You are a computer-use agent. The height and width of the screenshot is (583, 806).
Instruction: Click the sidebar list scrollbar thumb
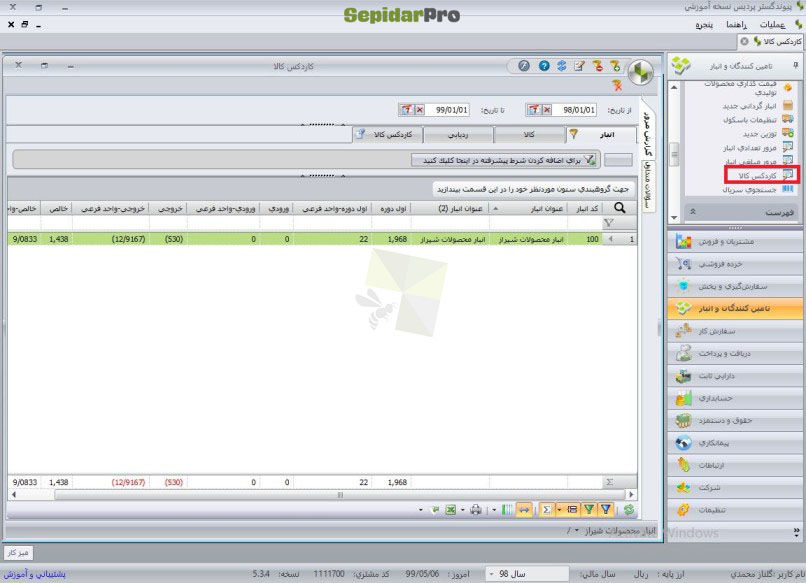(x=674, y=153)
